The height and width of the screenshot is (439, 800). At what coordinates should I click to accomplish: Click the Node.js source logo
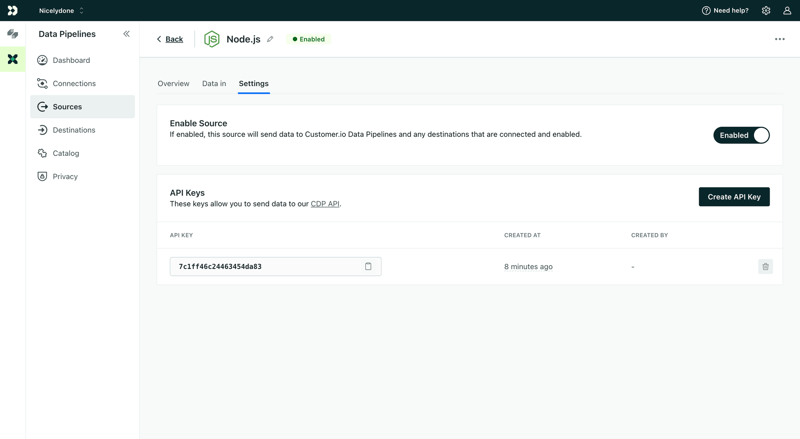coord(212,39)
